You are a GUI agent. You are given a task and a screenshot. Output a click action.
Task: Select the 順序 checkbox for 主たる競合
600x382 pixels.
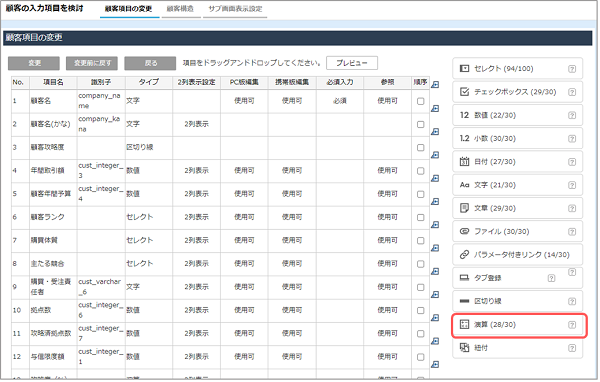coord(421,264)
